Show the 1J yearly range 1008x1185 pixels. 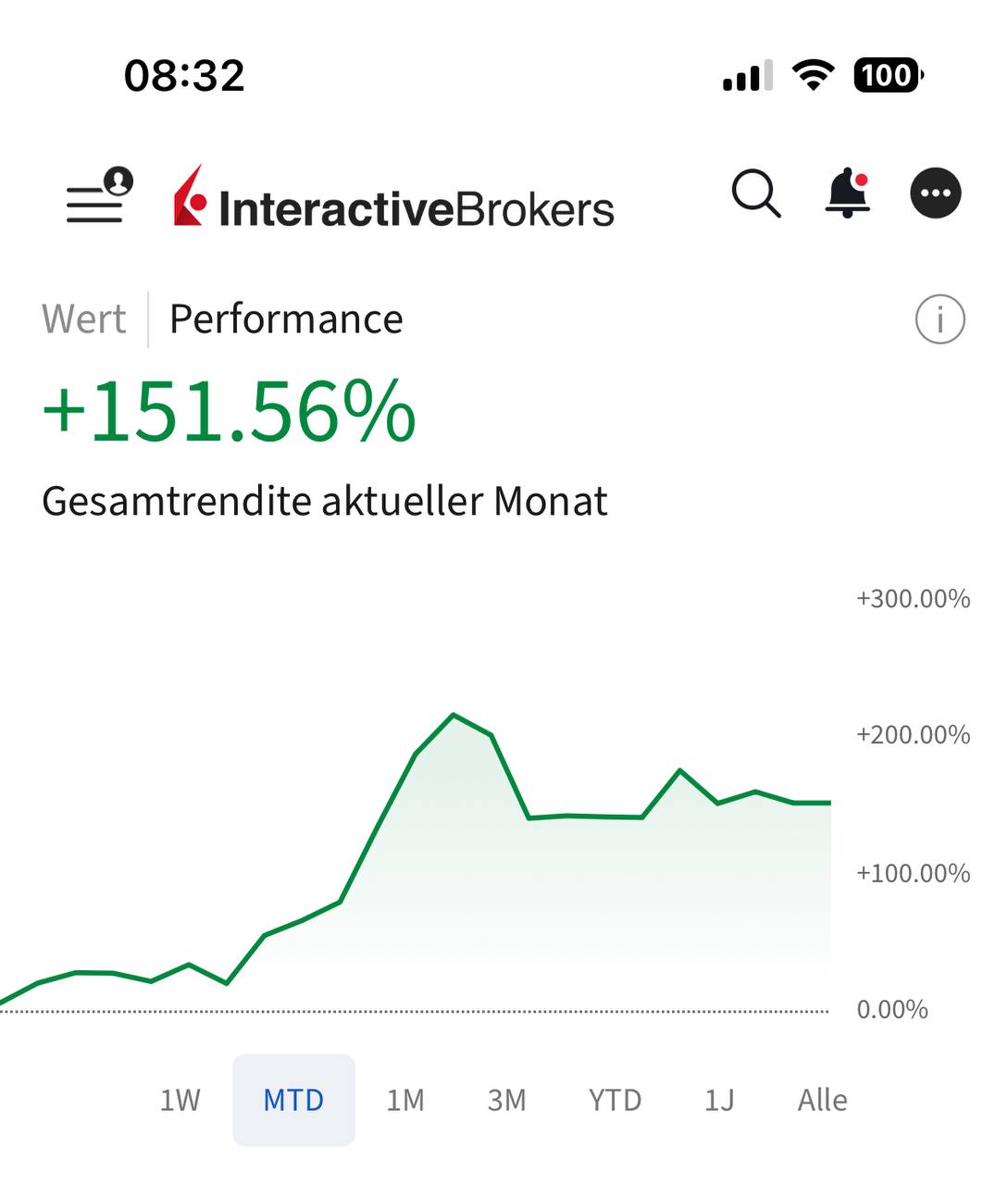pos(719,1100)
